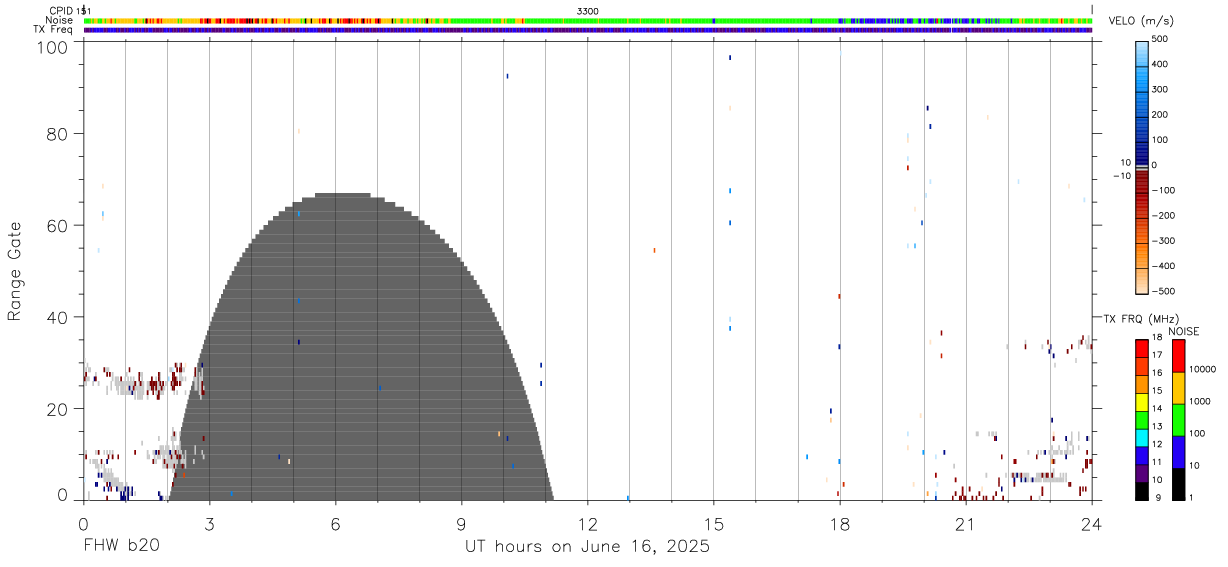Click the 1000 label on NOISE scale
1228x567 pixels.
click(x=1200, y=401)
